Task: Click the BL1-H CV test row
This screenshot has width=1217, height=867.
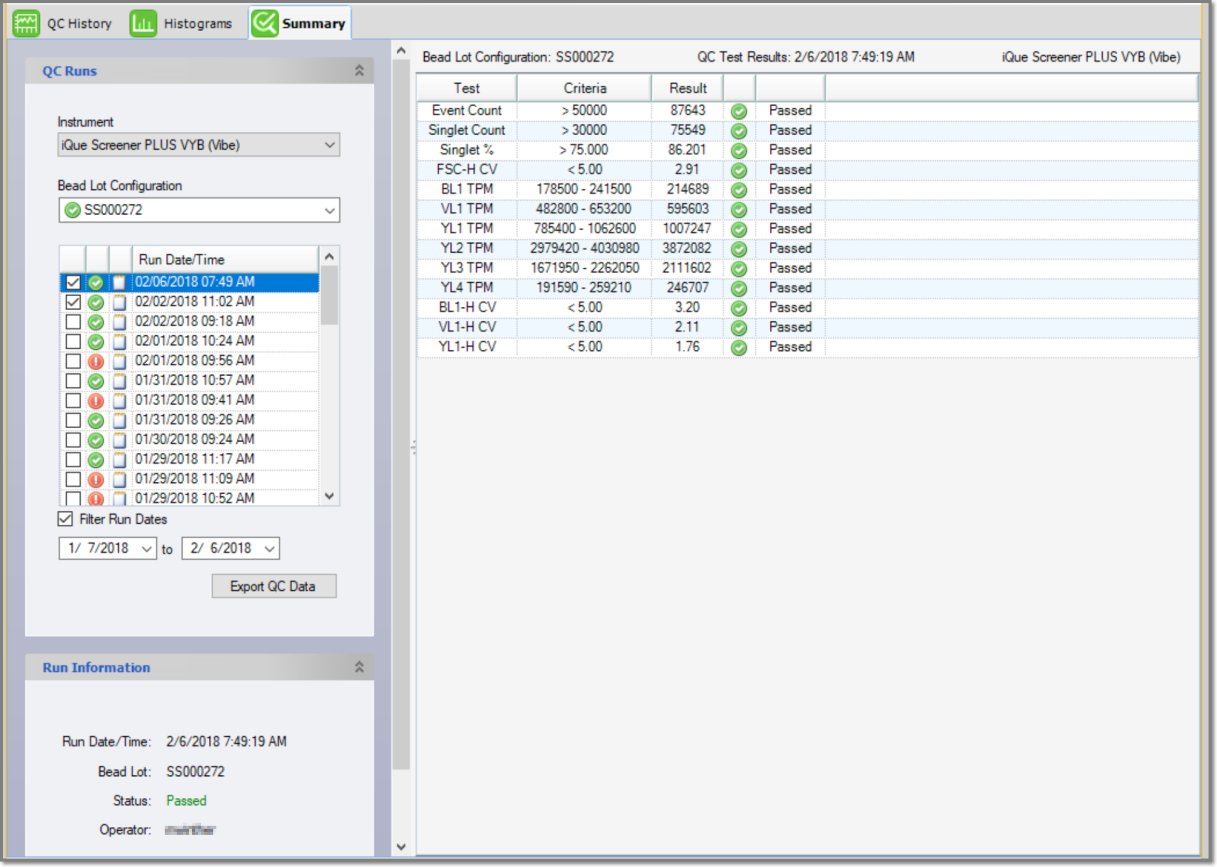Action: coord(807,308)
